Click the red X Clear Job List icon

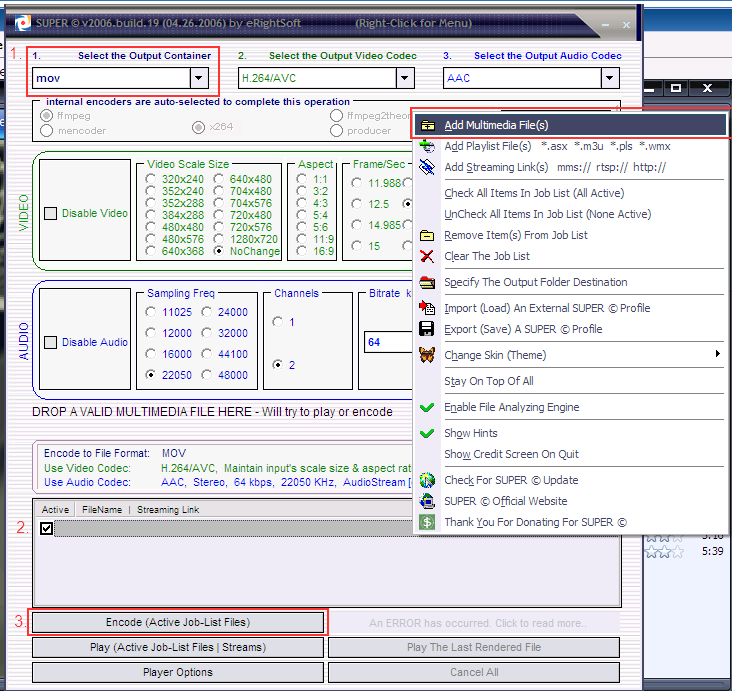tap(427, 256)
